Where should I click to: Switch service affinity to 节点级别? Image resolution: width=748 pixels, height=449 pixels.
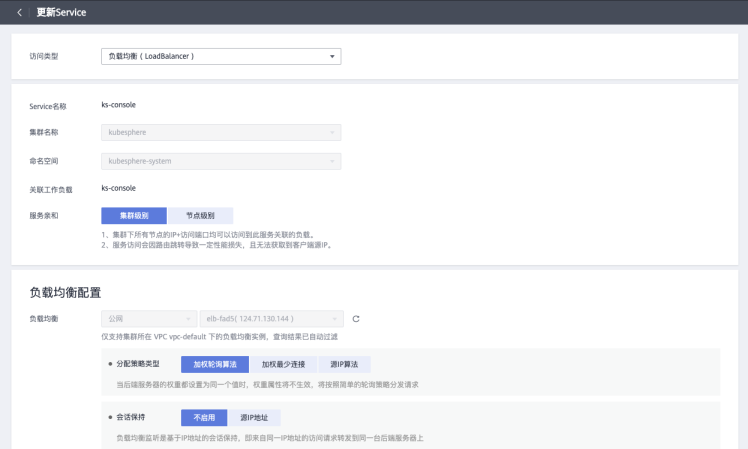coord(200,215)
